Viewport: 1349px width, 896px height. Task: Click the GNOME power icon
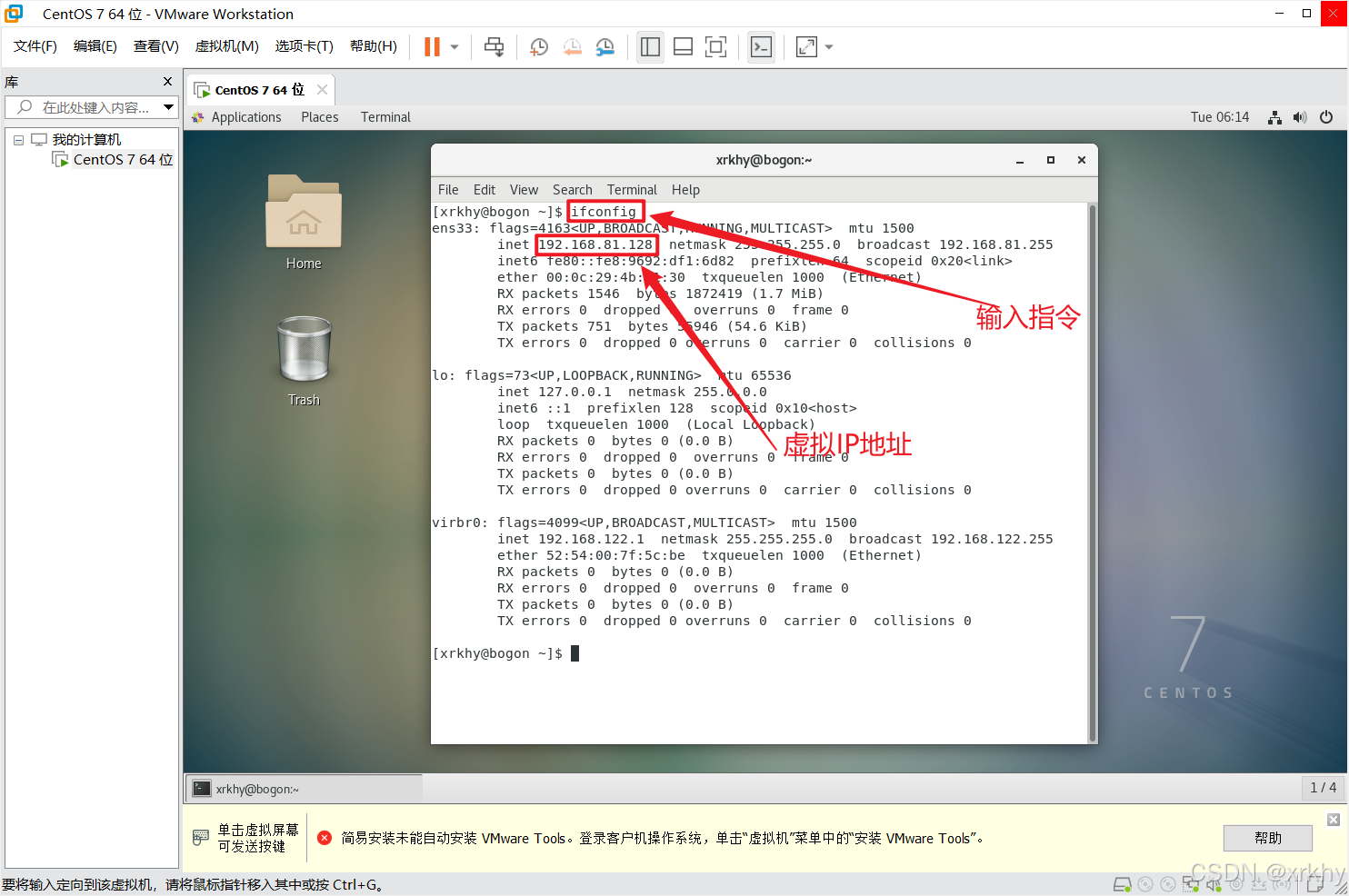pyautogui.click(x=1326, y=117)
